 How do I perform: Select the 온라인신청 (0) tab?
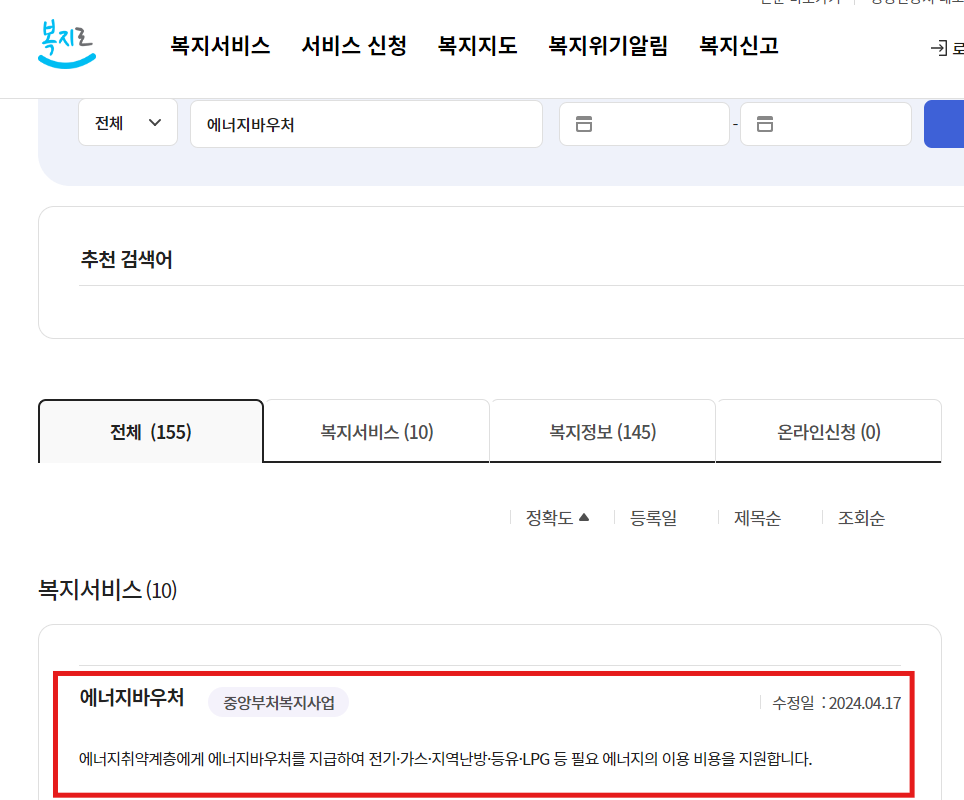pos(829,432)
